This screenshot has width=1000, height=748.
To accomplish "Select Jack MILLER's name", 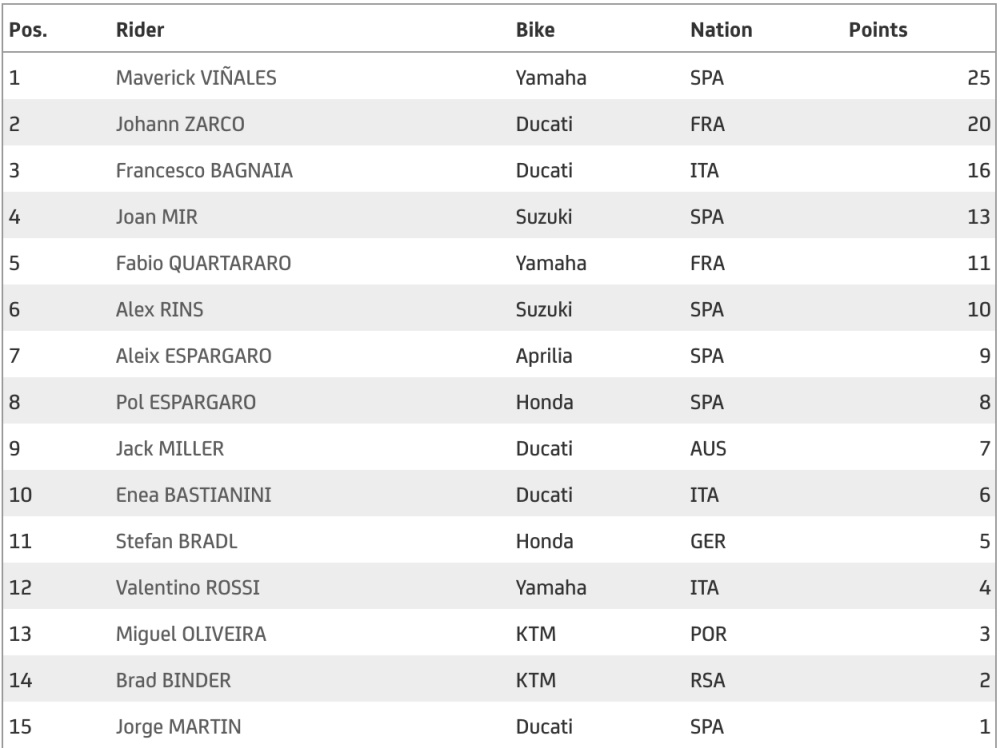I will (x=170, y=448).
